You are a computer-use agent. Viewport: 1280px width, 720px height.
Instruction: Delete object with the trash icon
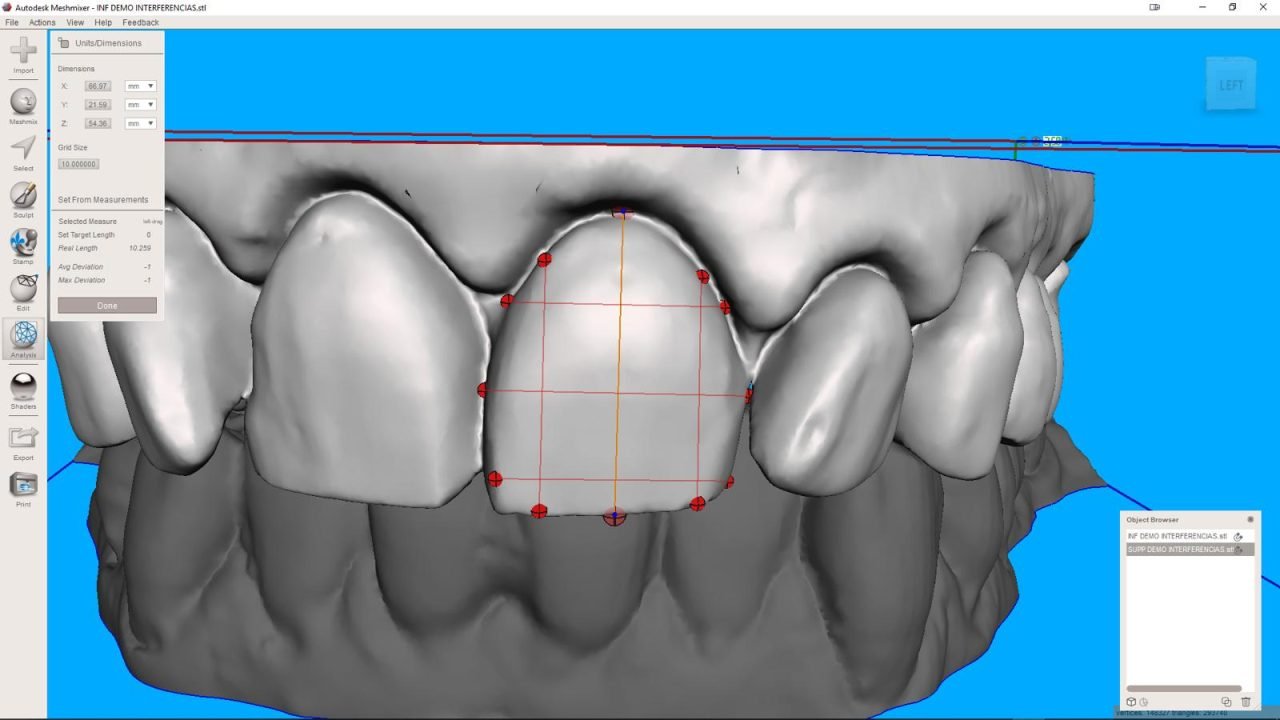pos(1246,702)
